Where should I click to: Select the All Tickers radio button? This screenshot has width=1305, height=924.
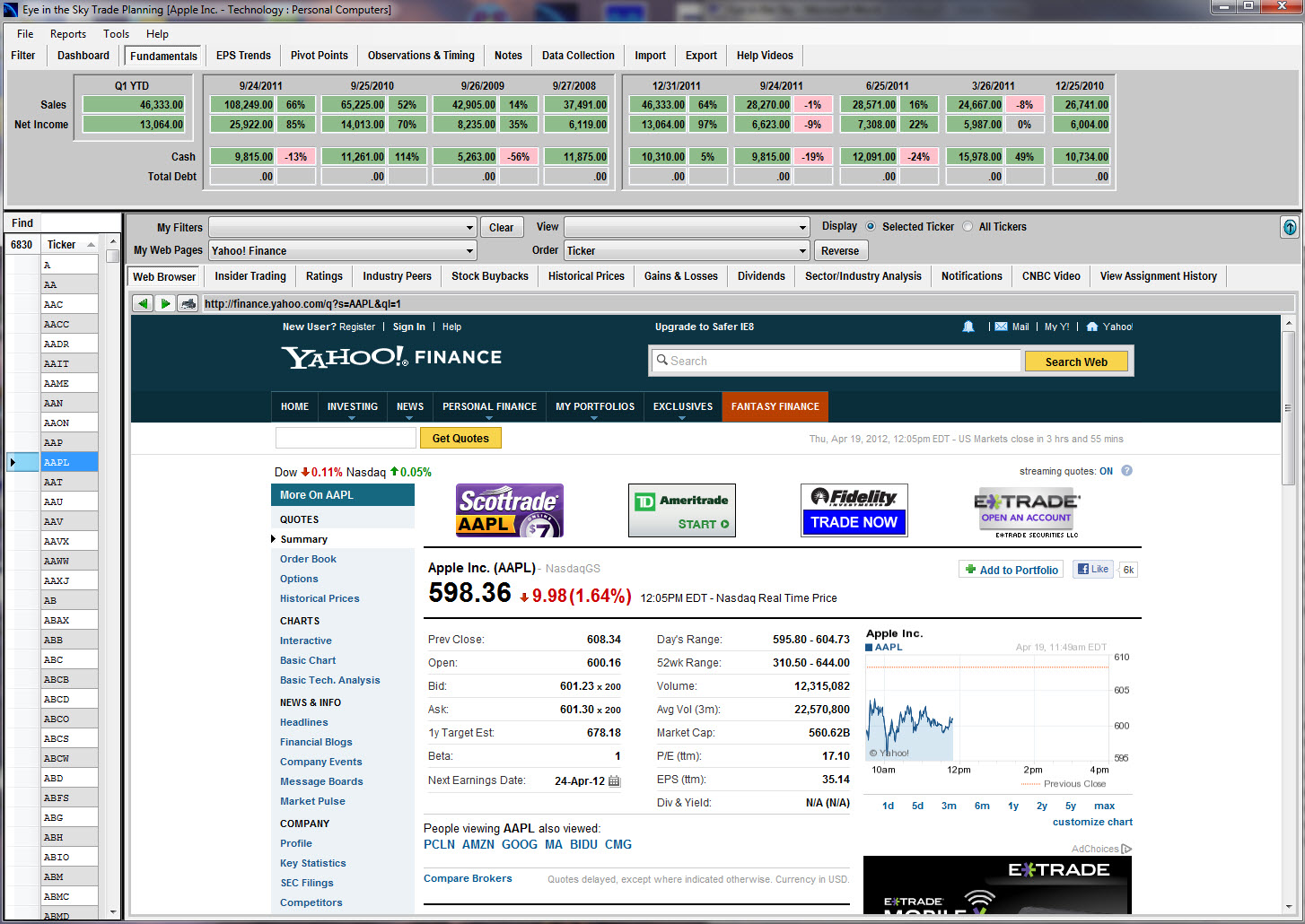pyautogui.click(x=968, y=227)
